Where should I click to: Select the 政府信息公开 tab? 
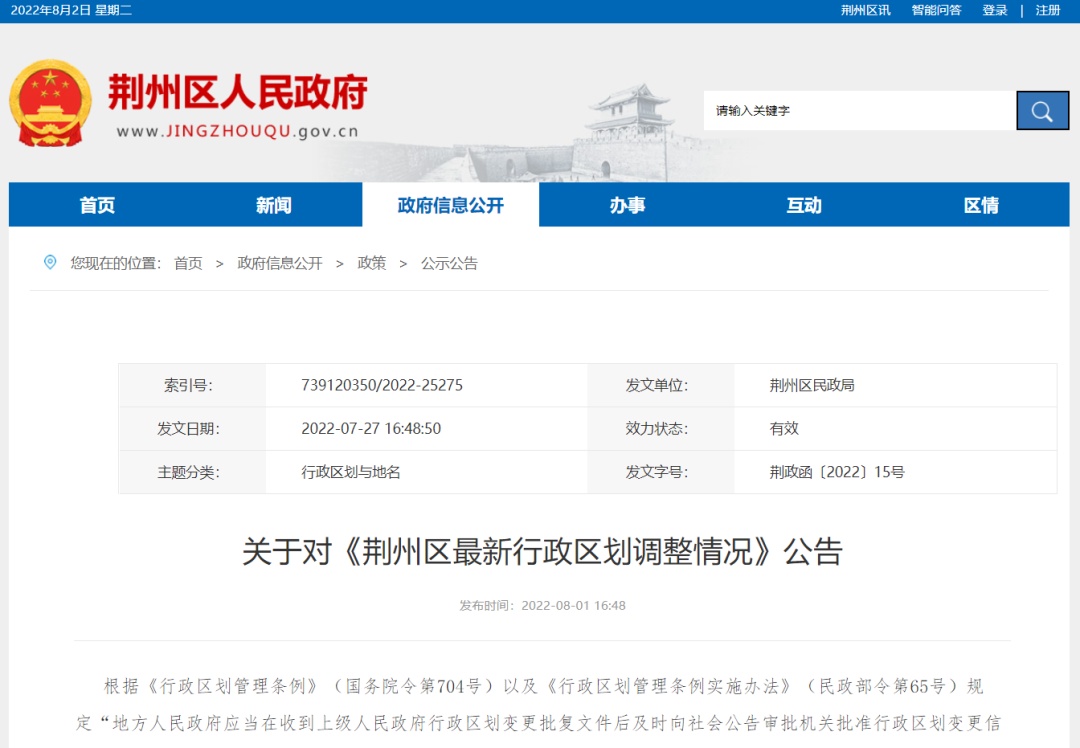point(450,205)
